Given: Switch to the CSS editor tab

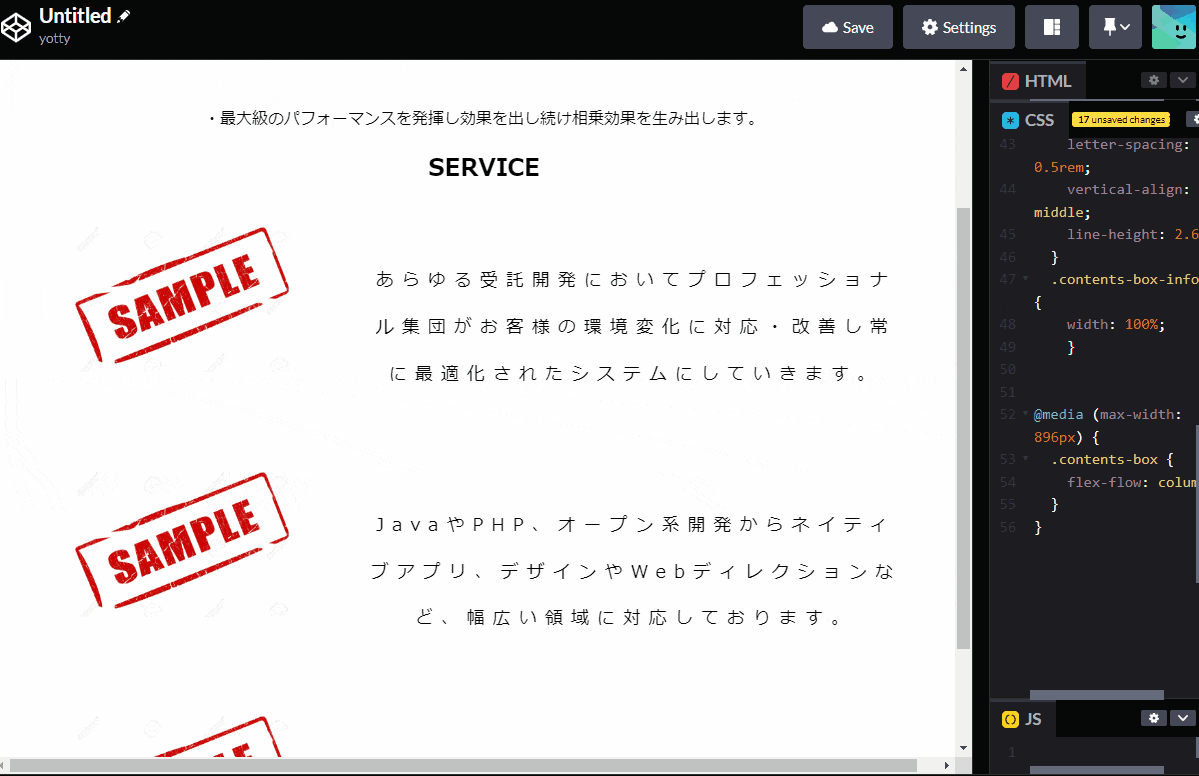Looking at the screenshot, I should click(1040, 119).
